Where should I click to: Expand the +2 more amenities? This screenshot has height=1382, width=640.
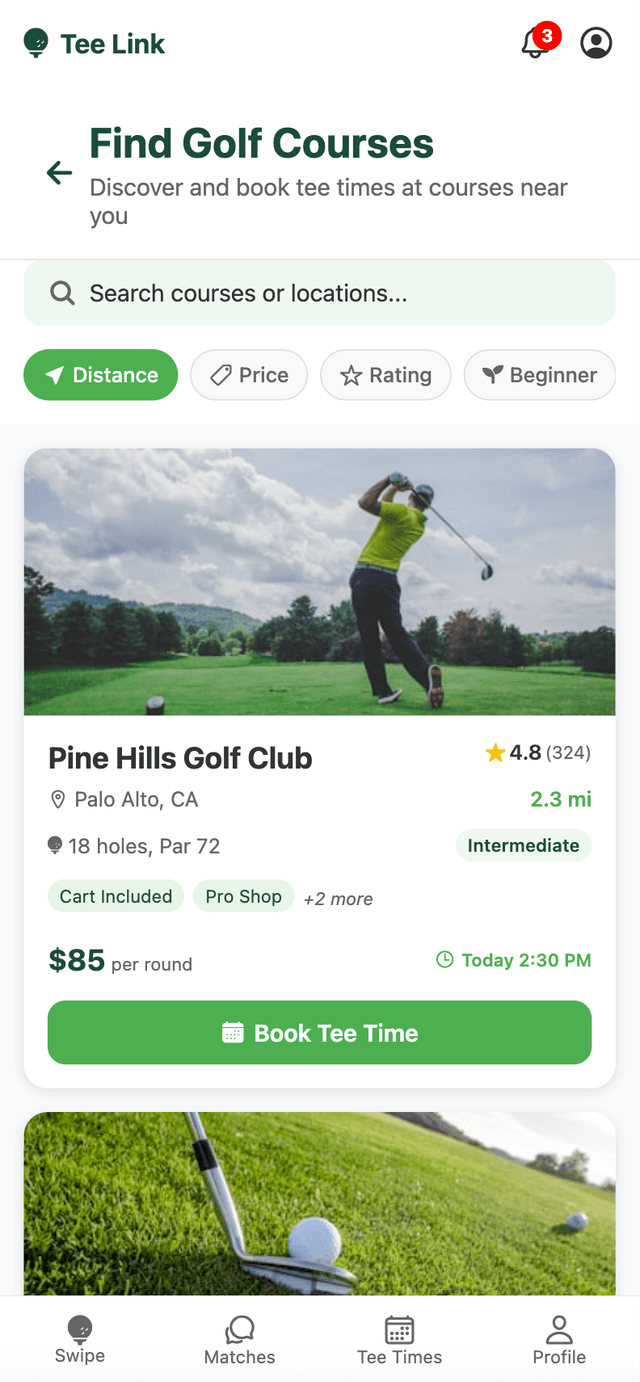[338, 899]
